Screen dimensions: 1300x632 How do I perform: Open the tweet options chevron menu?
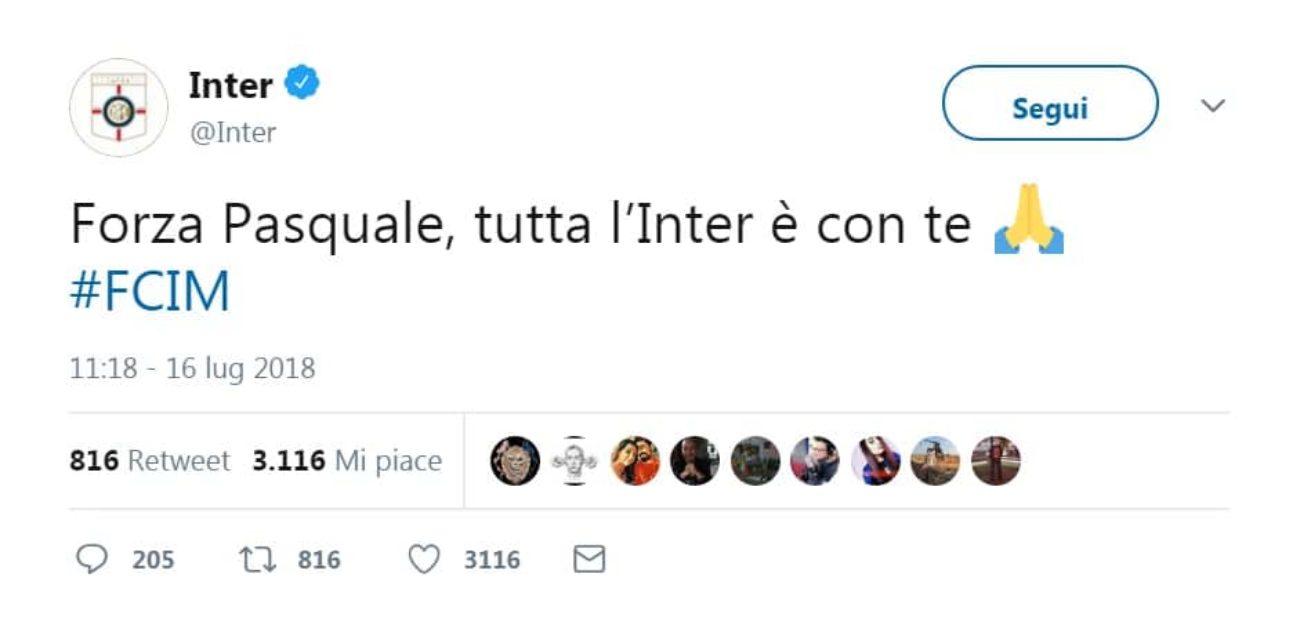tap(1212, 106)
